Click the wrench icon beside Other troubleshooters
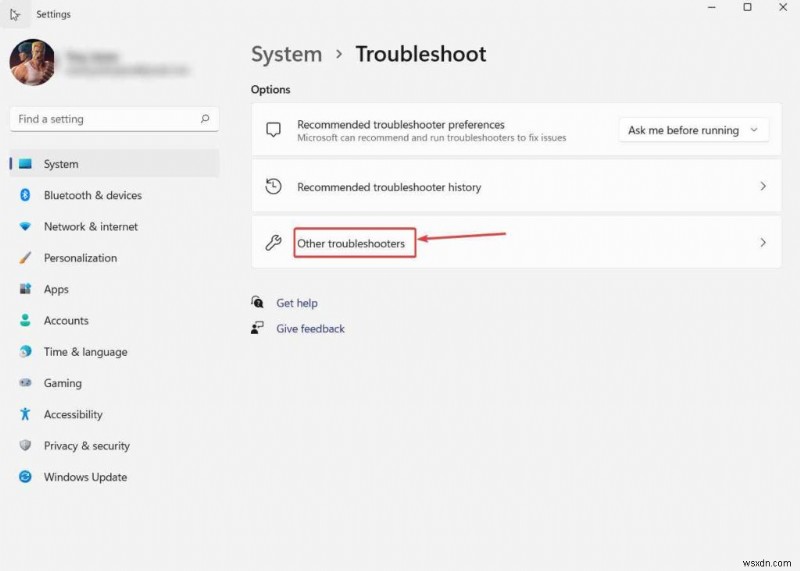The height and width of the screenshot is (571, 800). point(273,242)
